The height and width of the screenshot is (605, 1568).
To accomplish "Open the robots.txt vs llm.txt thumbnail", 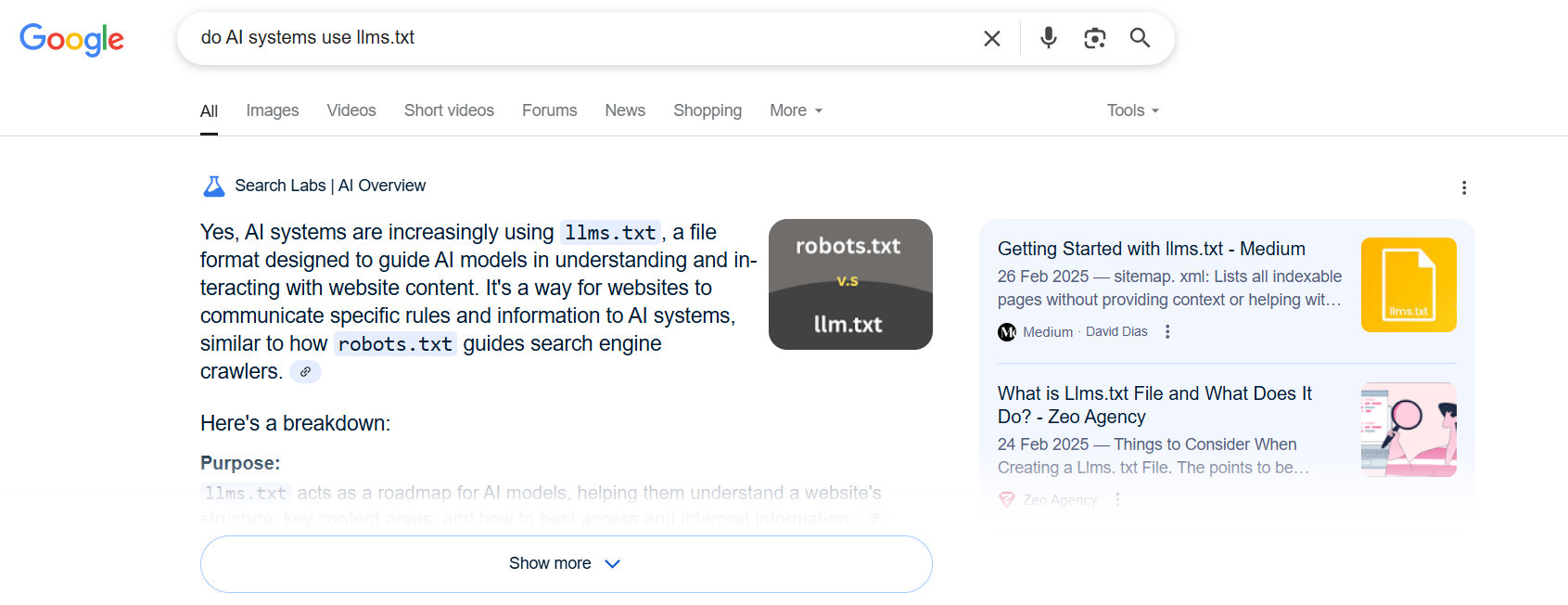I will 850,284.
